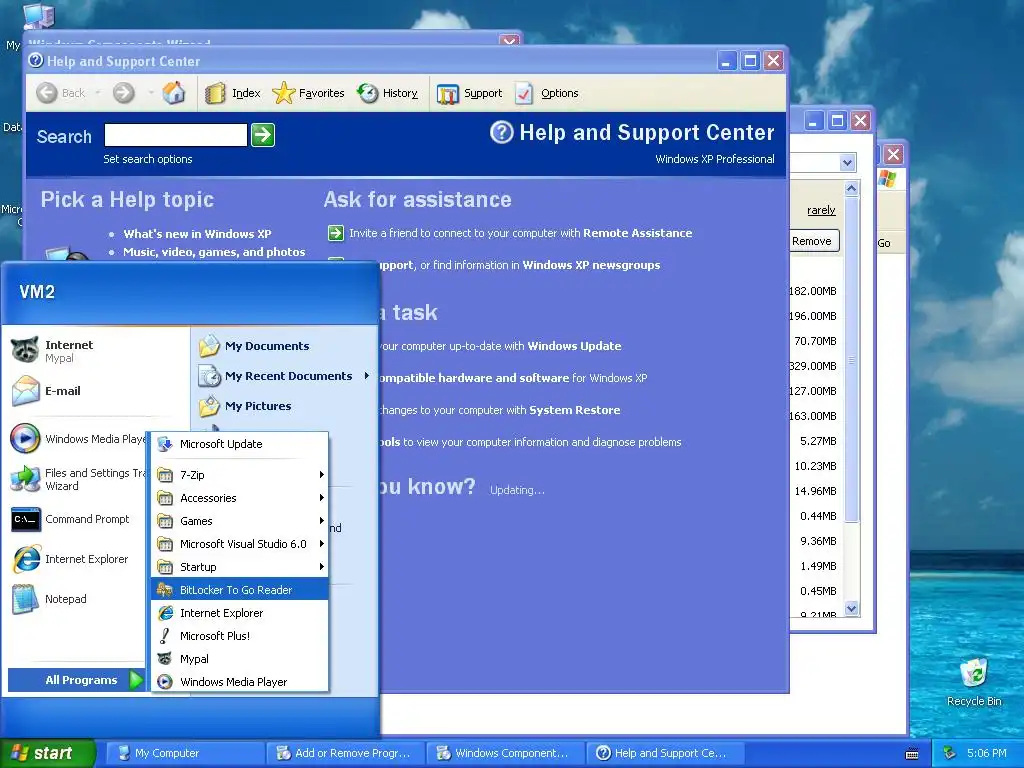1024x768 pixels.
Task: Open the History clock icon
Action: pos(368,93)
